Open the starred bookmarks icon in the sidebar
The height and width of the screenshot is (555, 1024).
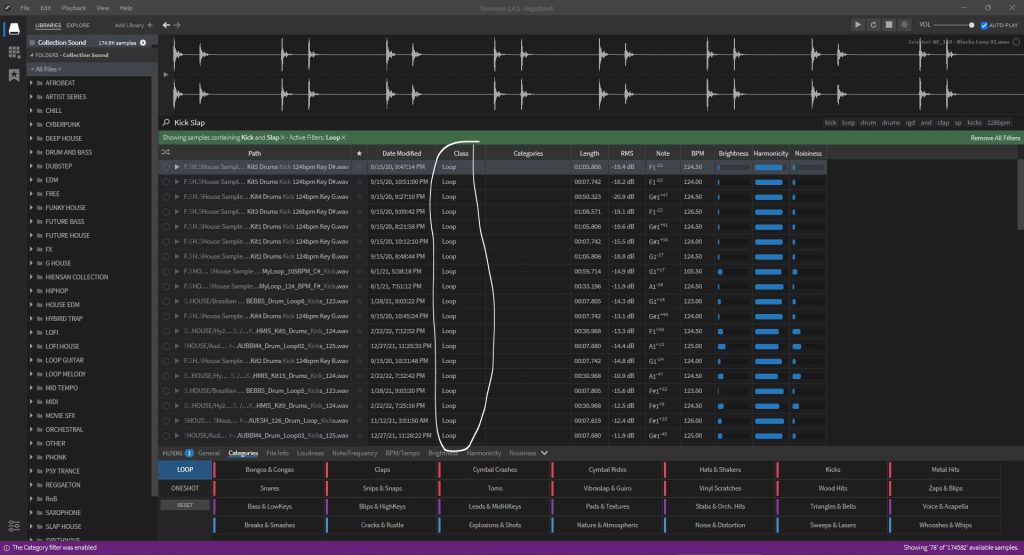[14, 75]
